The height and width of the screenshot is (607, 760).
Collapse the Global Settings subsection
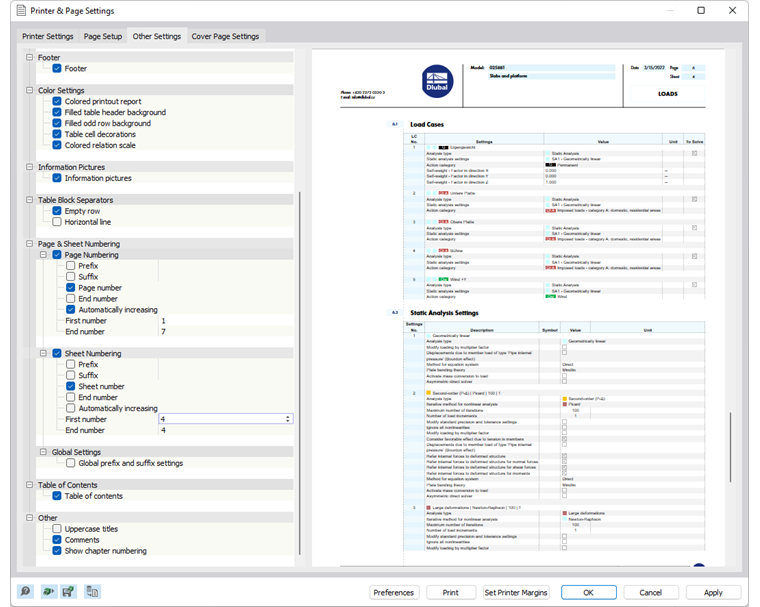pos(43,452)
